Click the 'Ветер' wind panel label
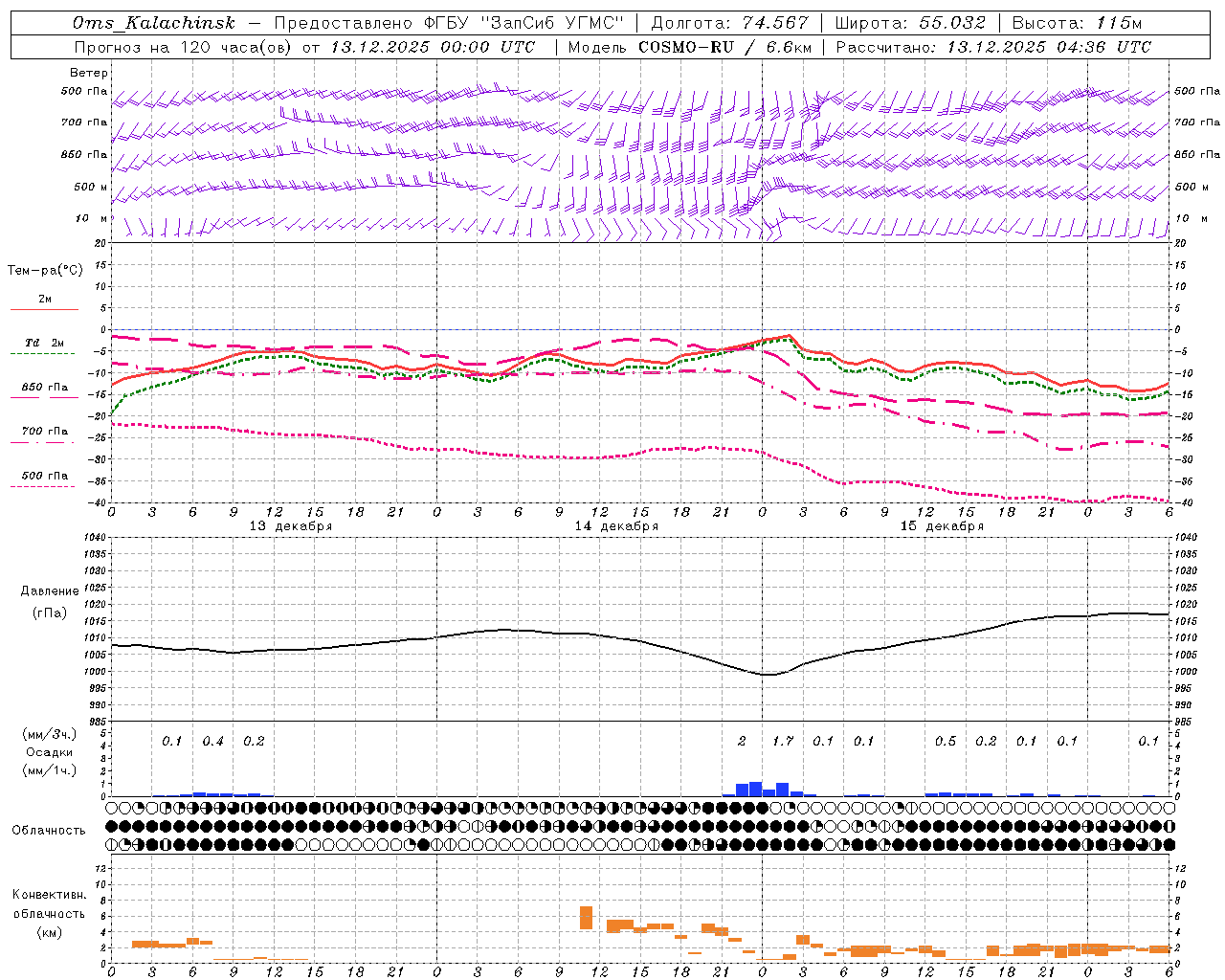The height and width of the screenshot is (980, 1225). 89,73
